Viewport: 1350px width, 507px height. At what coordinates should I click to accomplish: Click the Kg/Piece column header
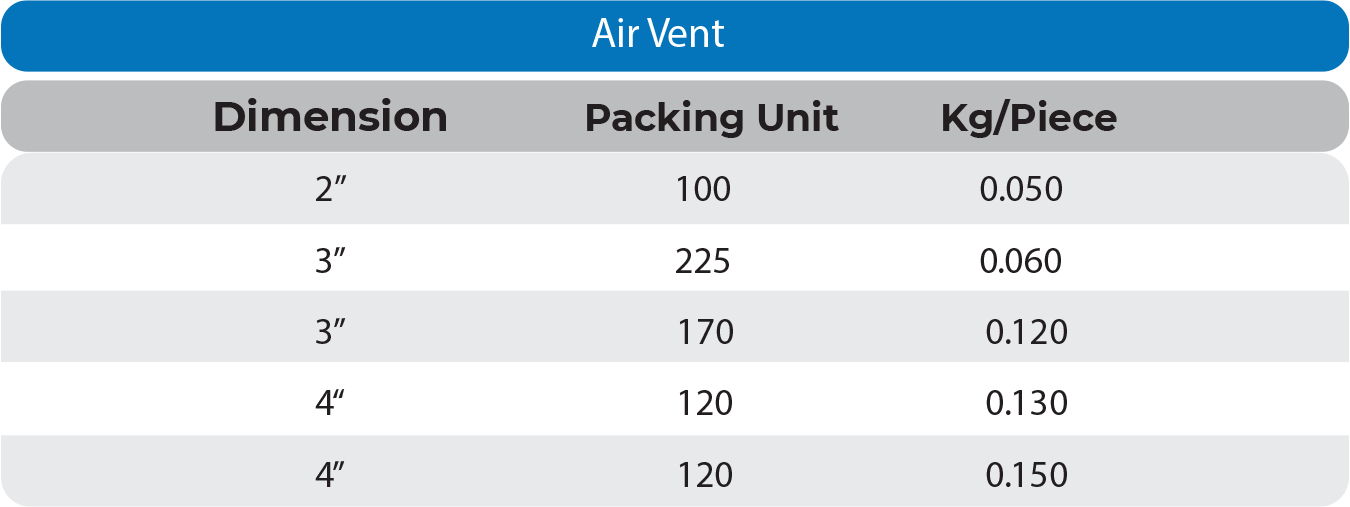pyautogui.click(x=1028, y=118)
